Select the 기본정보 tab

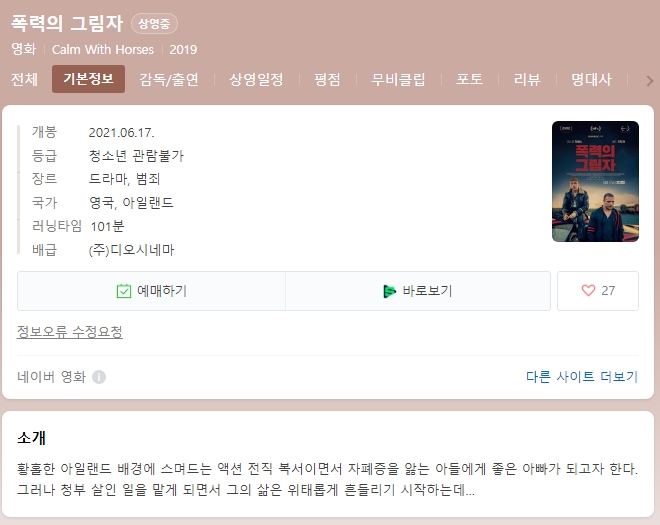(88, 79)
